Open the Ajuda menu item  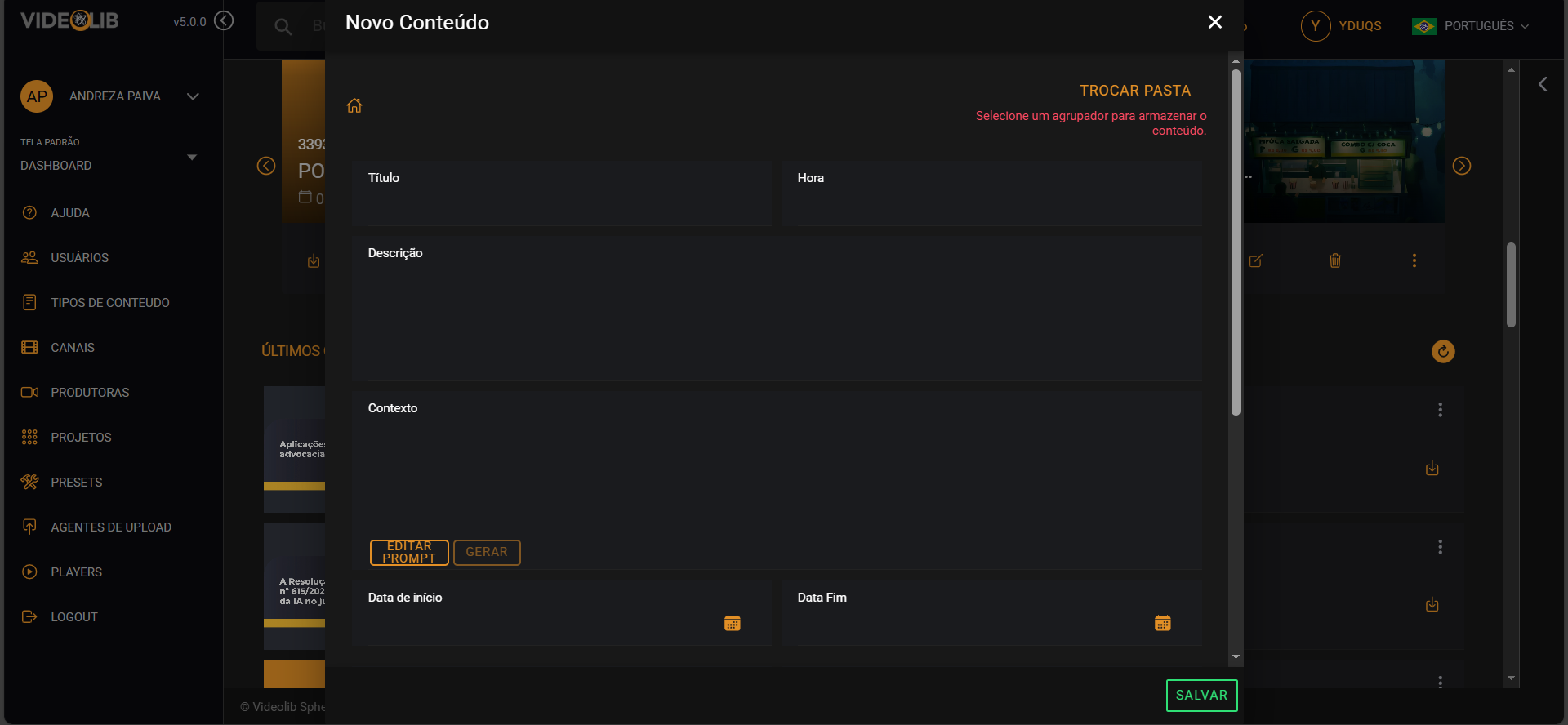(70, 213)
